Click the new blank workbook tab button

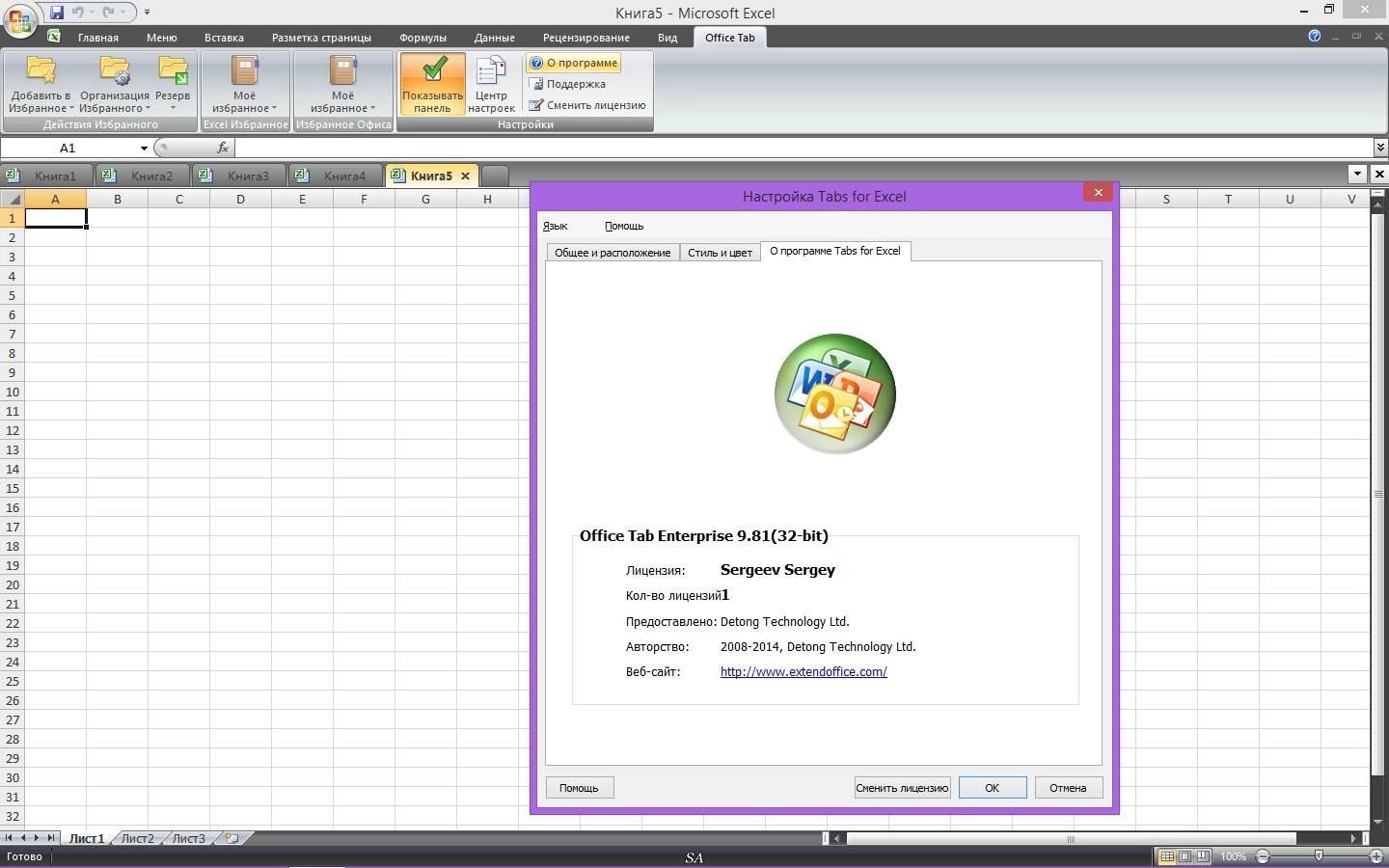coord(495,176)
